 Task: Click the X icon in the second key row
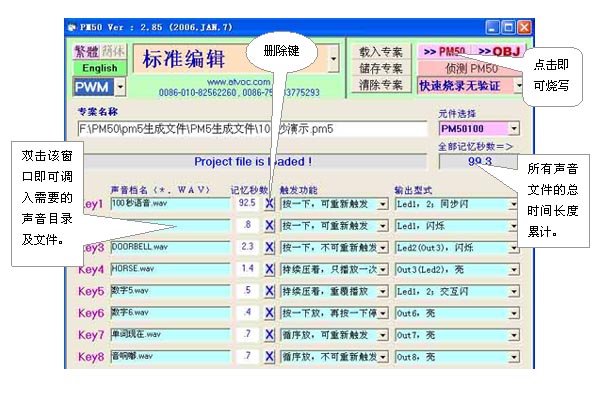[x=269, y=225]
